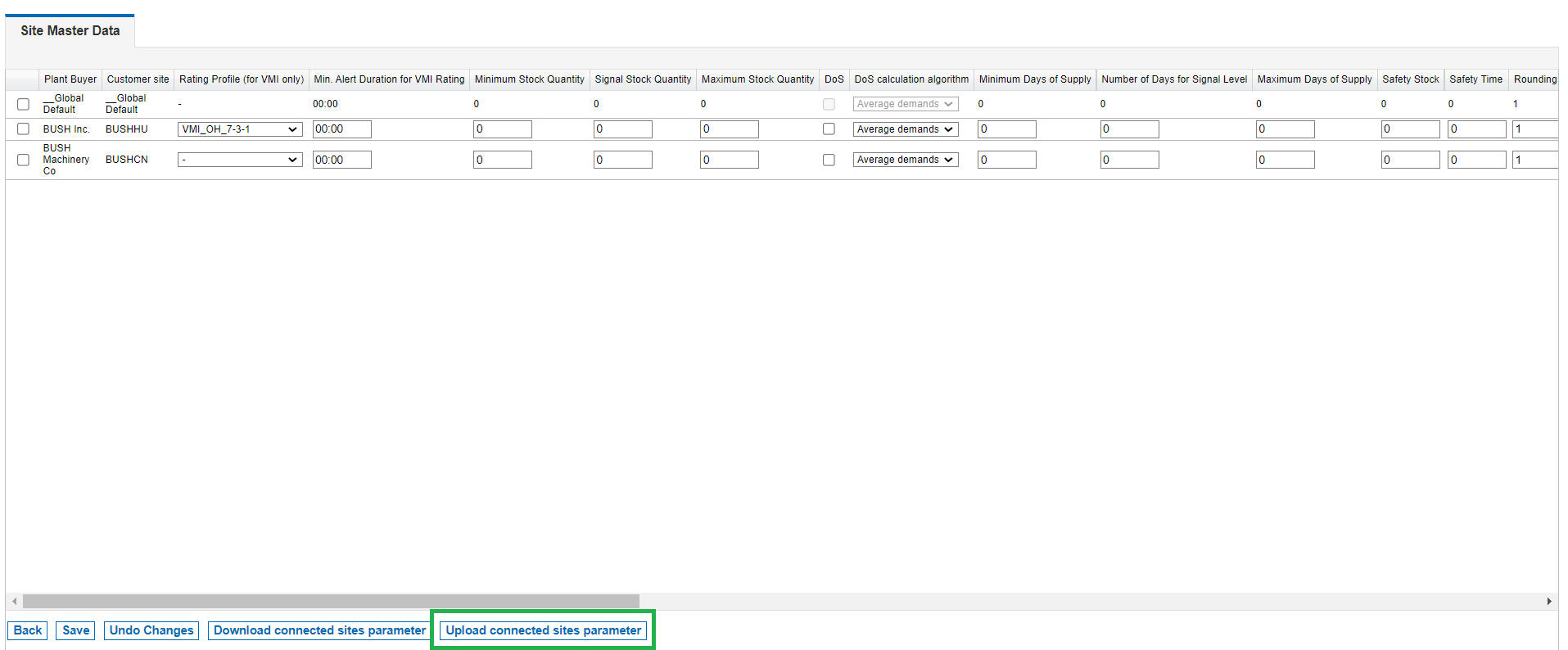1568x650 pixels.
Task: Click Rounding field for BUSHCN
Action: (1535, 160)
